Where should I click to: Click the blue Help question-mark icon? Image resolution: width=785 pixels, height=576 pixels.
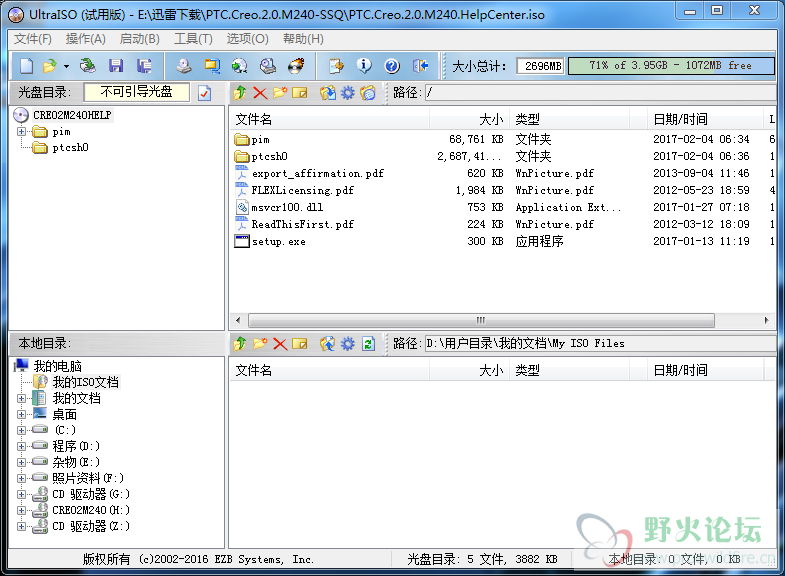392,66
